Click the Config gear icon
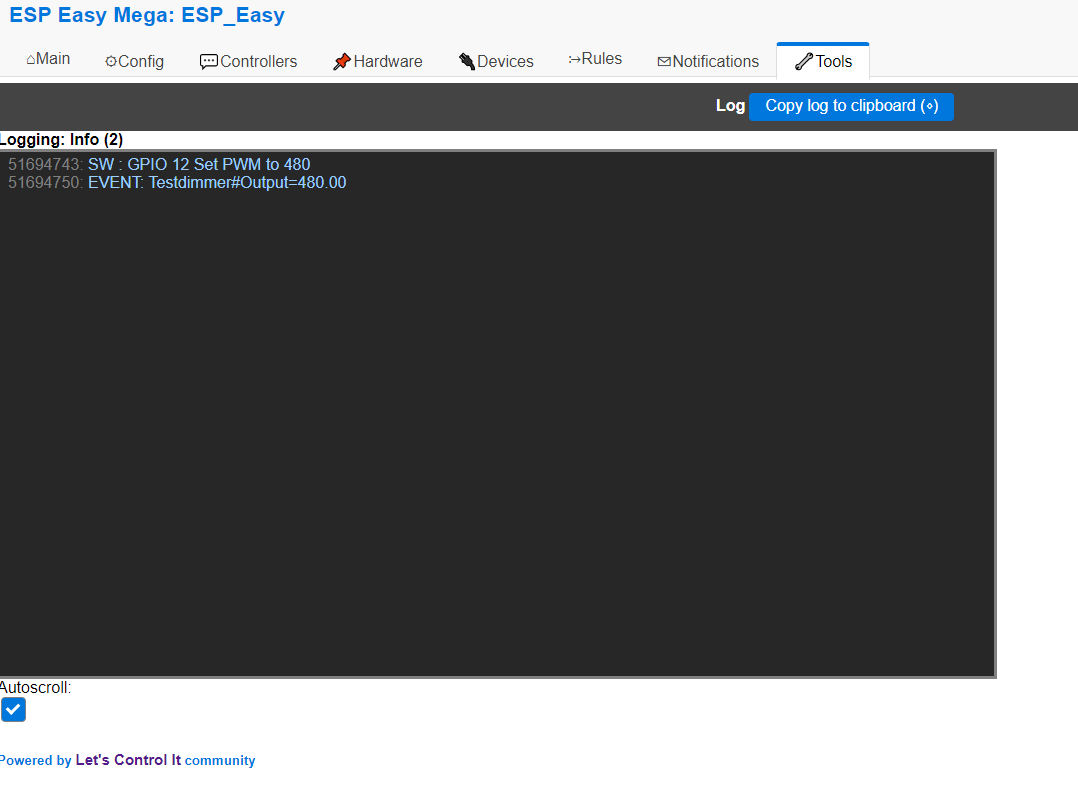 [x=110, y=61]
